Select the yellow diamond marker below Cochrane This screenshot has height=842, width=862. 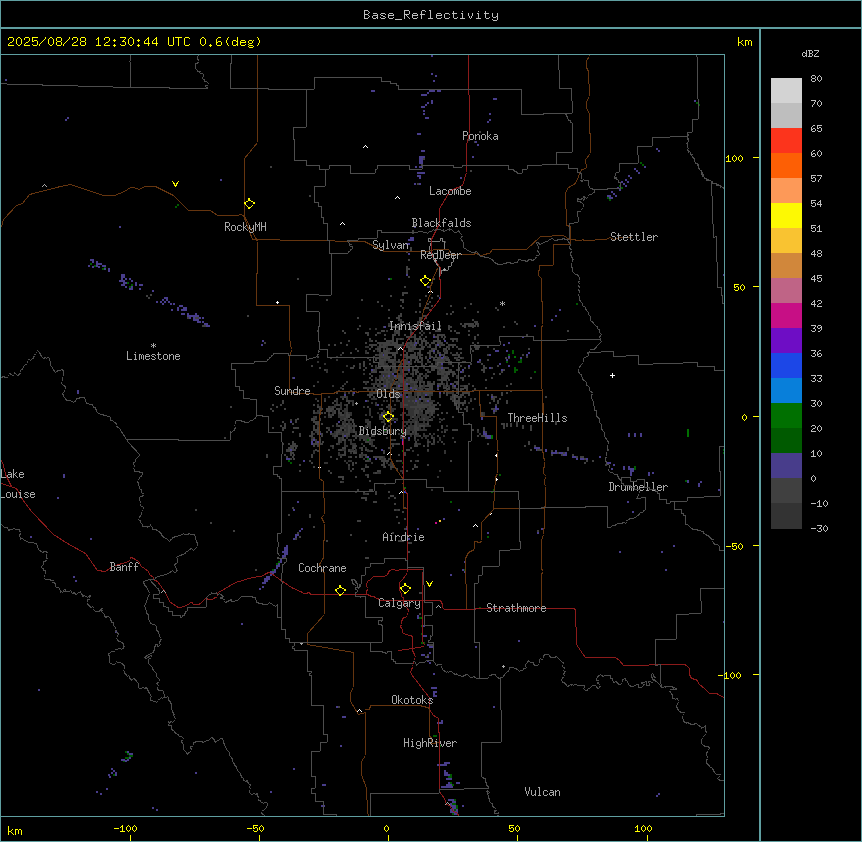click(x=340, y=590)
